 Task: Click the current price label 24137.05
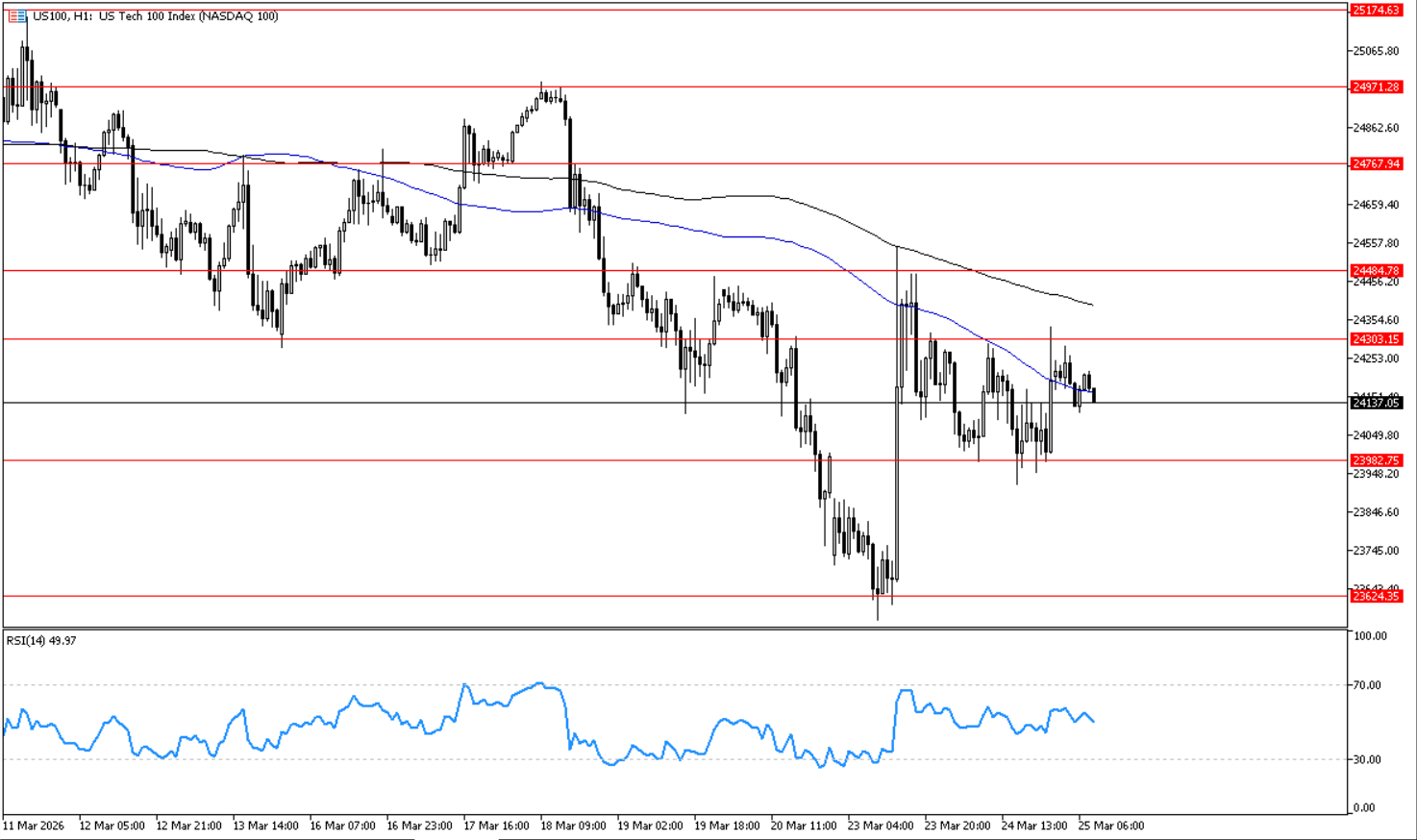[x=1376, y=403]
